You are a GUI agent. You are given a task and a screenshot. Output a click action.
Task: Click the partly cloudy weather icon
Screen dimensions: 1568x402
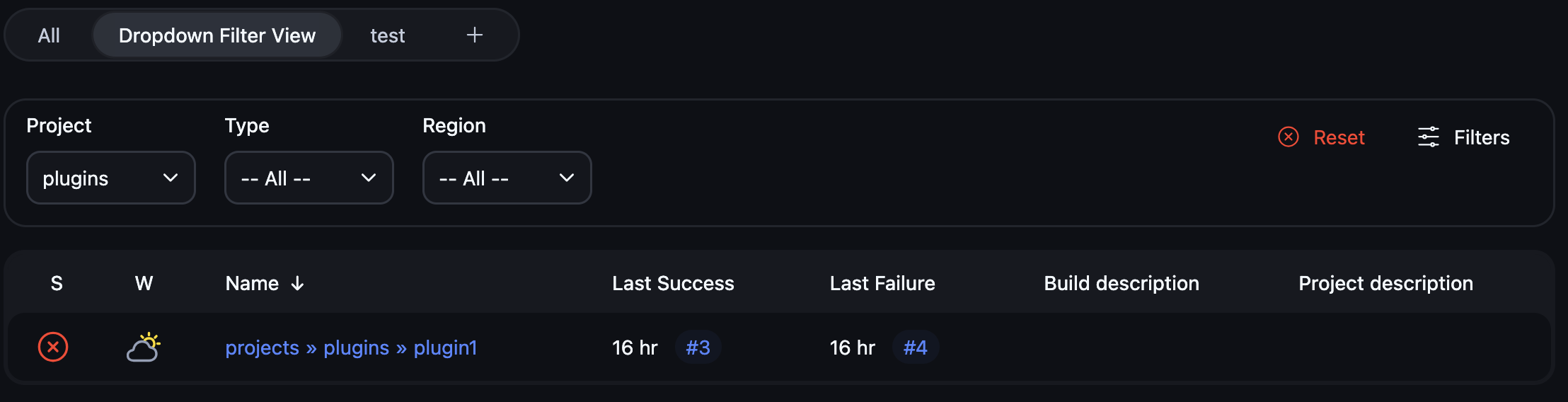pos(144,348)
